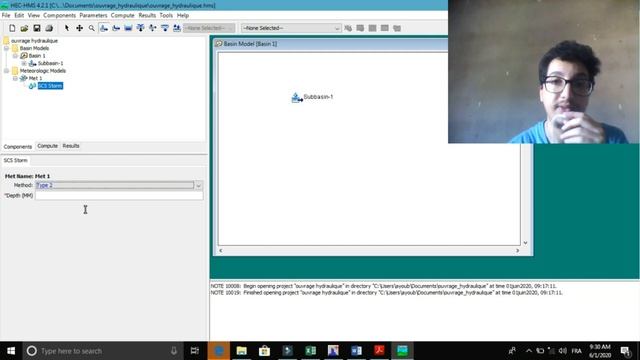Create a new project with the blank page icon
Image resolution: width=640 pixels, height=360 pixels.
[x=12, y=28]
